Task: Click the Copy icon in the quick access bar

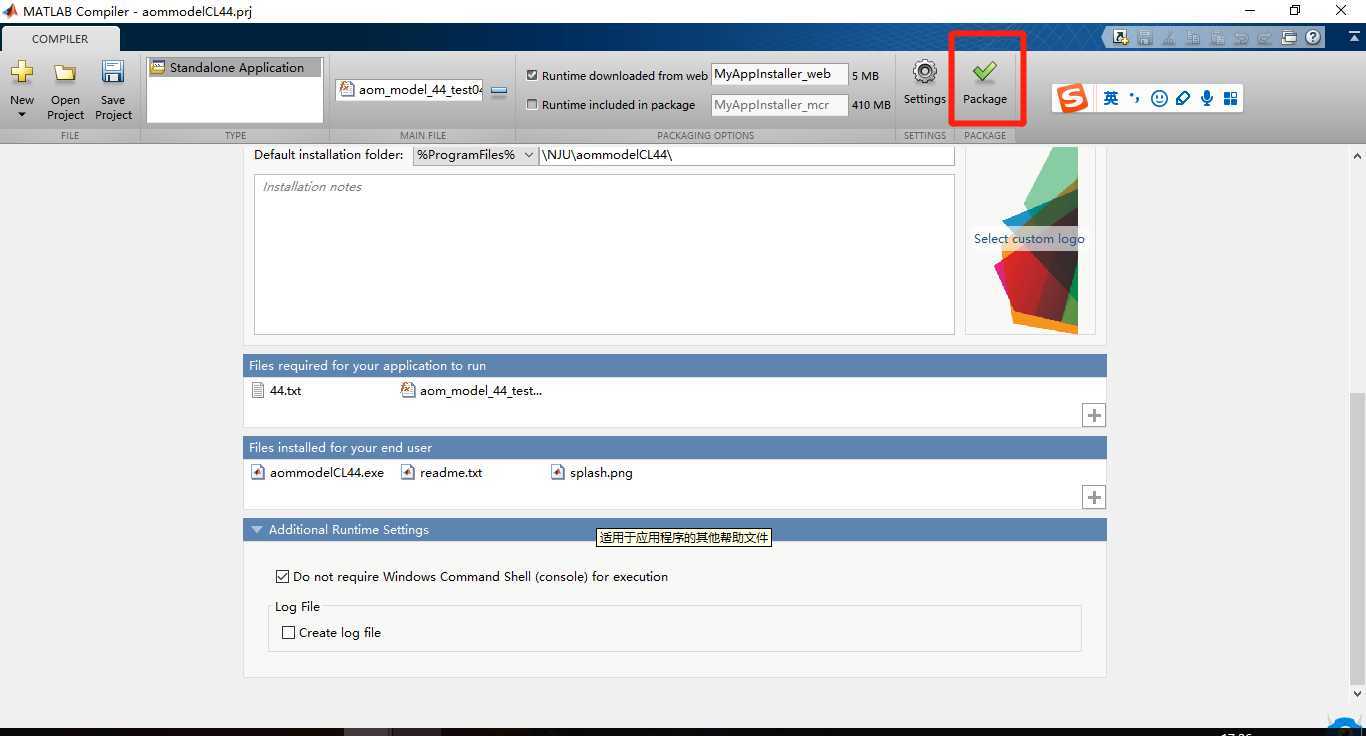Action: pos(1193,38)
